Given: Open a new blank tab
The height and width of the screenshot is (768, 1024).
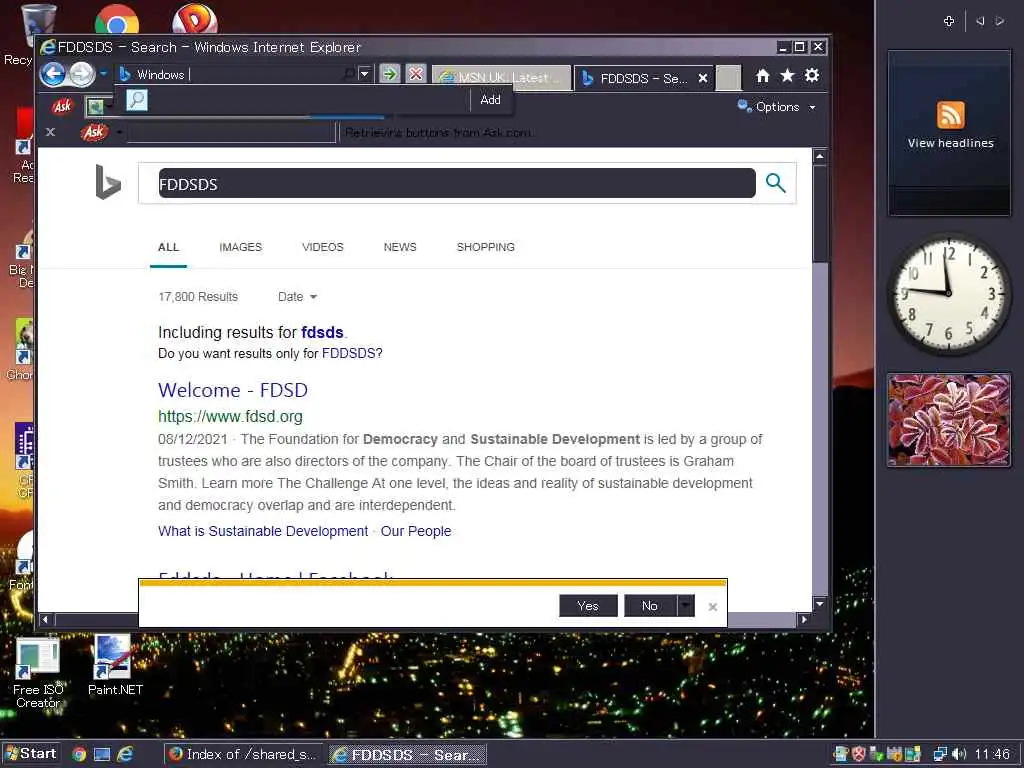Looking at the screenshot, I should (x=728, y=78).
